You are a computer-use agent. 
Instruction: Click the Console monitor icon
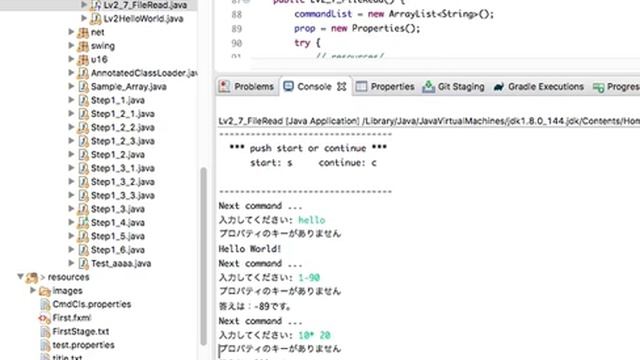(289, 86)
